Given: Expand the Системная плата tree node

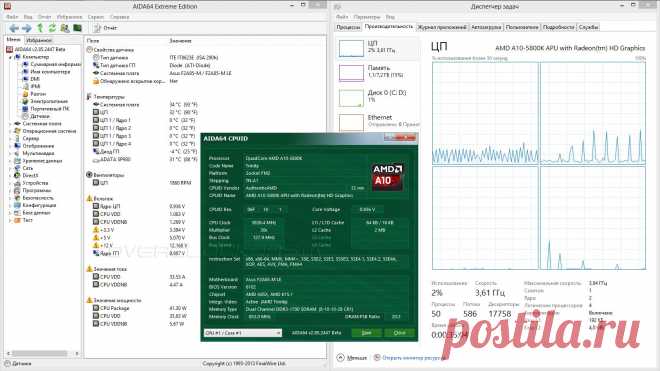Looking at the screenshot, I should pos(11,124).
